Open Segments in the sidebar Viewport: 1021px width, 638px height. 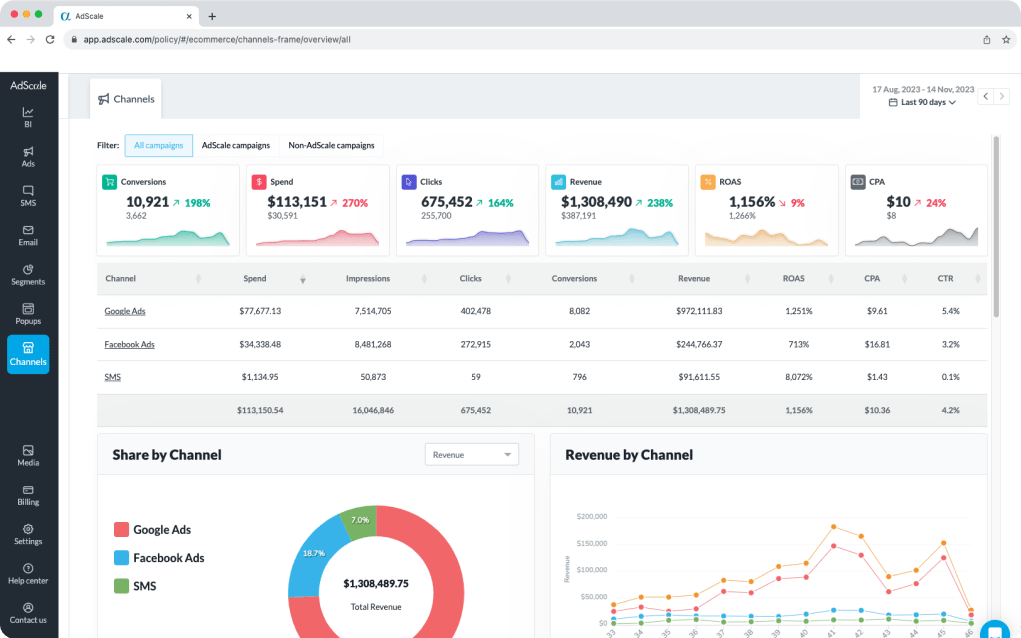tap(28, 274)
